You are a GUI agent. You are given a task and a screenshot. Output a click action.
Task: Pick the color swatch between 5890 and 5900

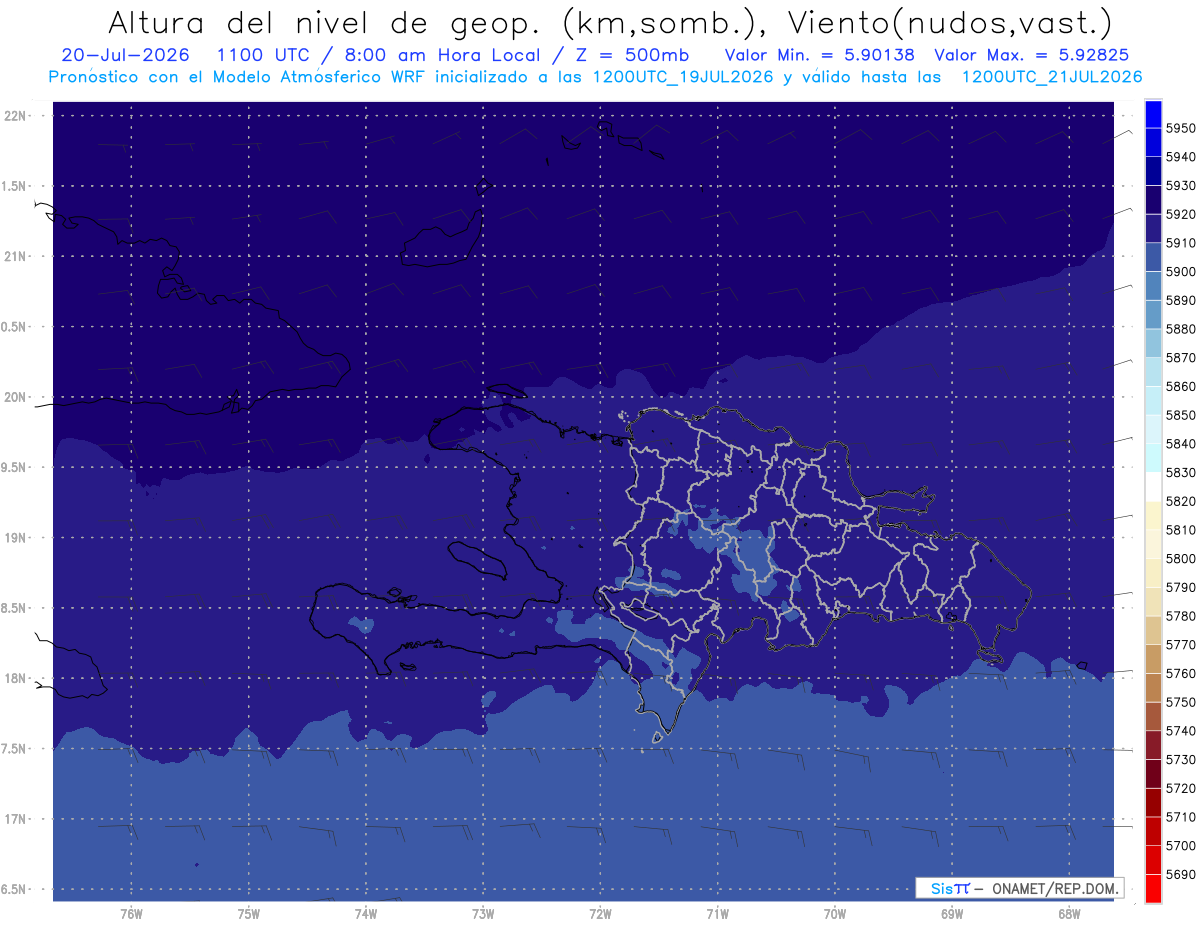click(x=1153, y=286)
